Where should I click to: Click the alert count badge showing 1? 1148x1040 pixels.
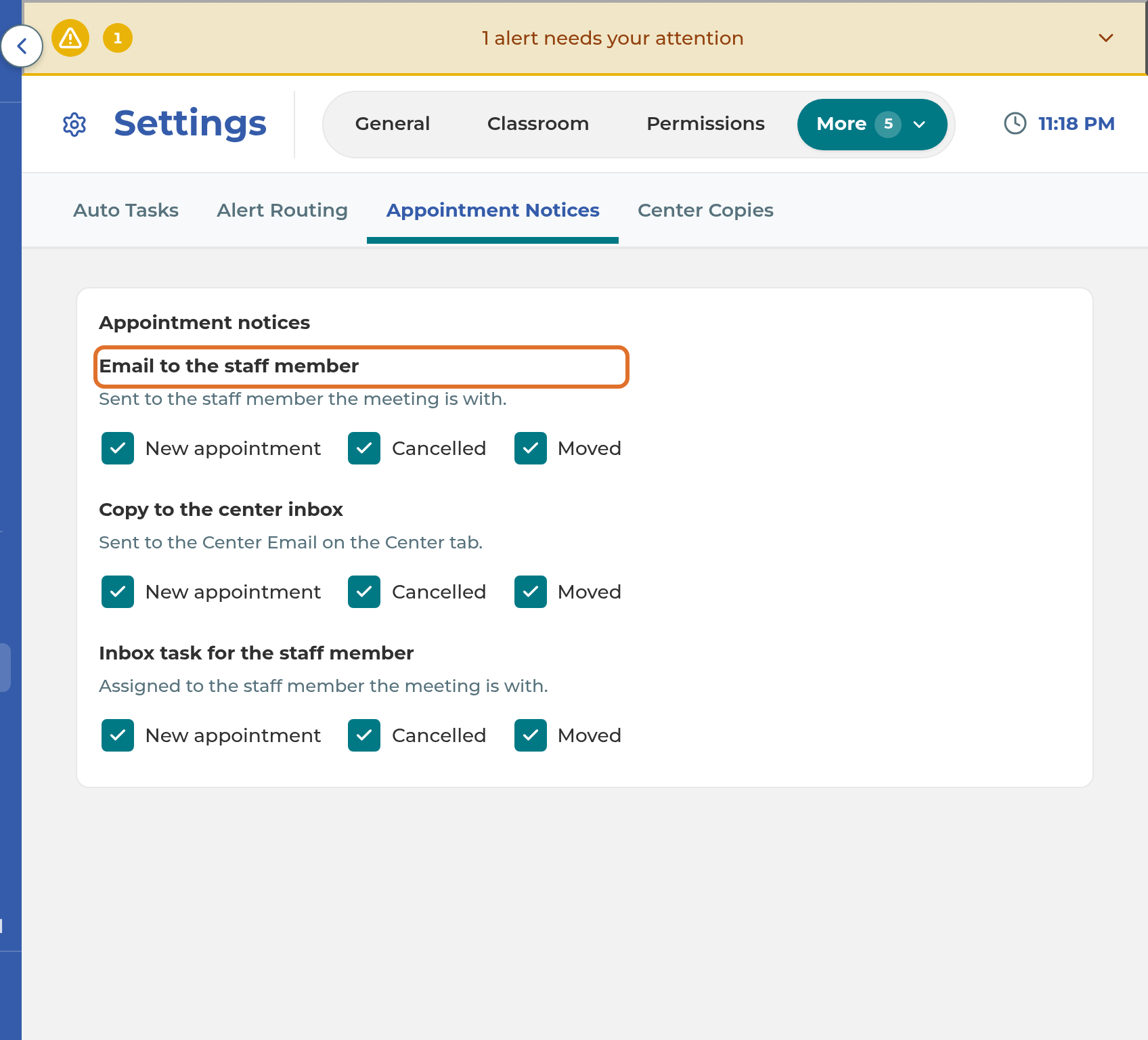click(118, 38)
